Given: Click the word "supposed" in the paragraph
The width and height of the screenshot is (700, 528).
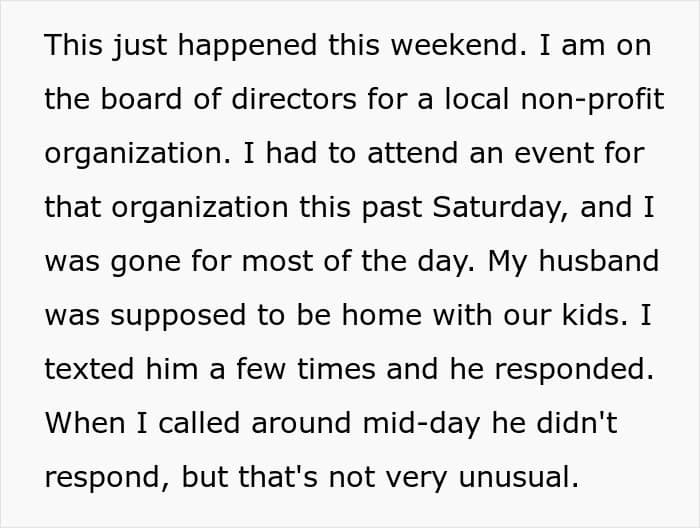Looking at the screenshot, I should point(178,317).
